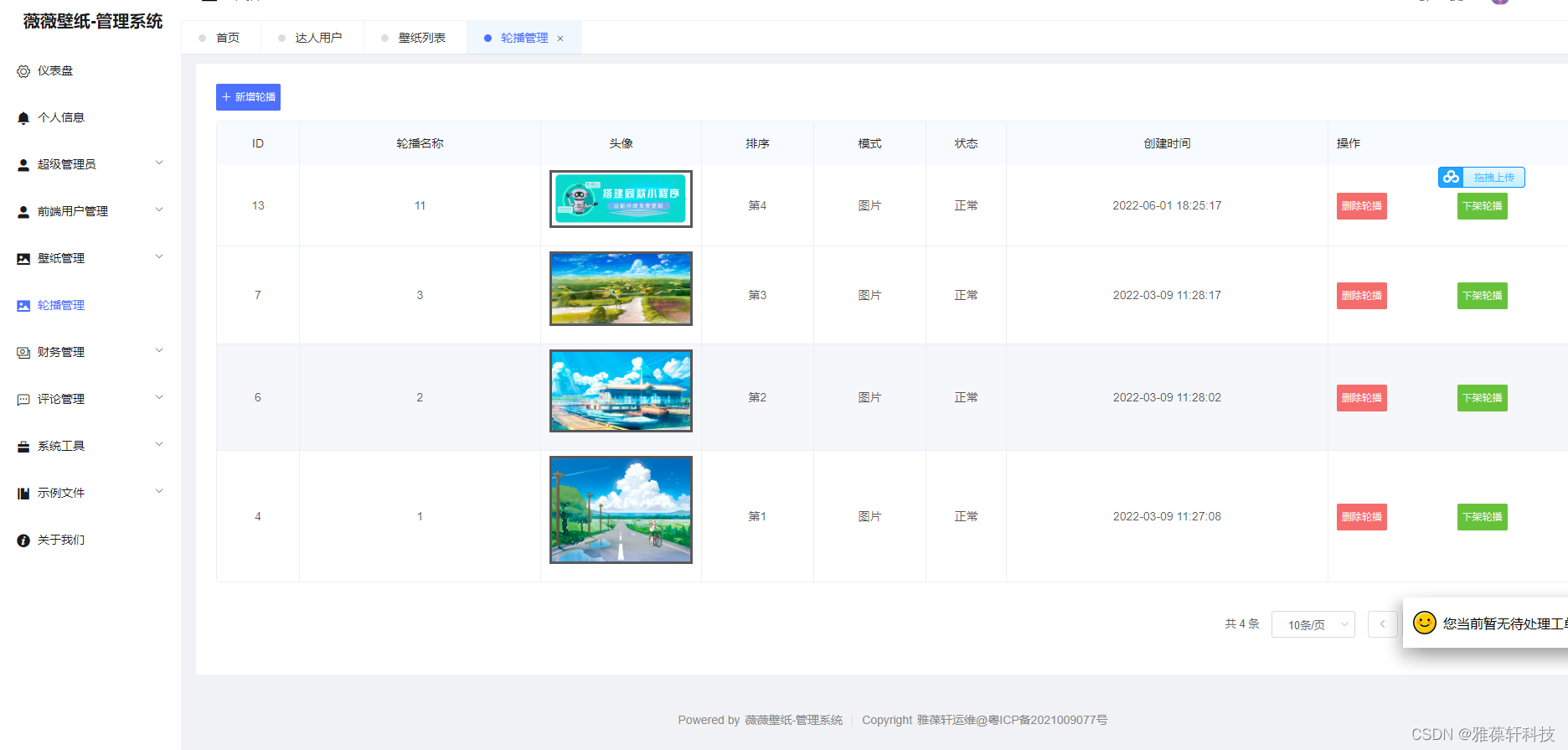Switch to the 首页 tab

220,38
